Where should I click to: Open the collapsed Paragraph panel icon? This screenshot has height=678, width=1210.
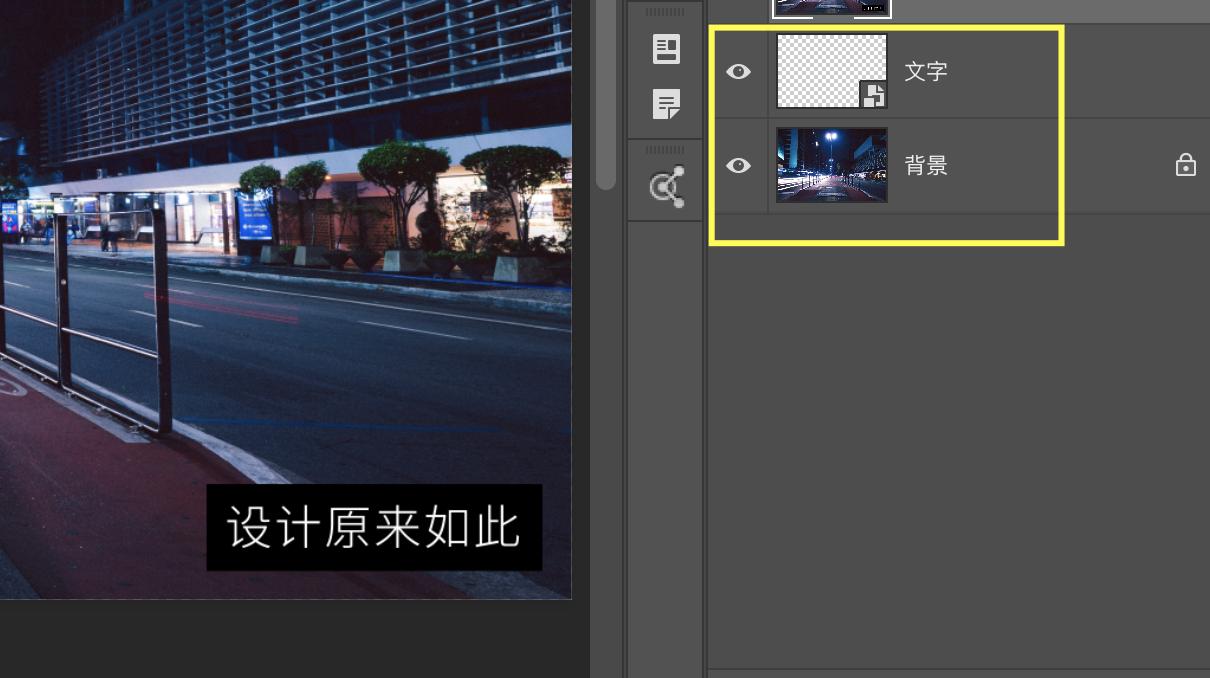coord(665,104)
